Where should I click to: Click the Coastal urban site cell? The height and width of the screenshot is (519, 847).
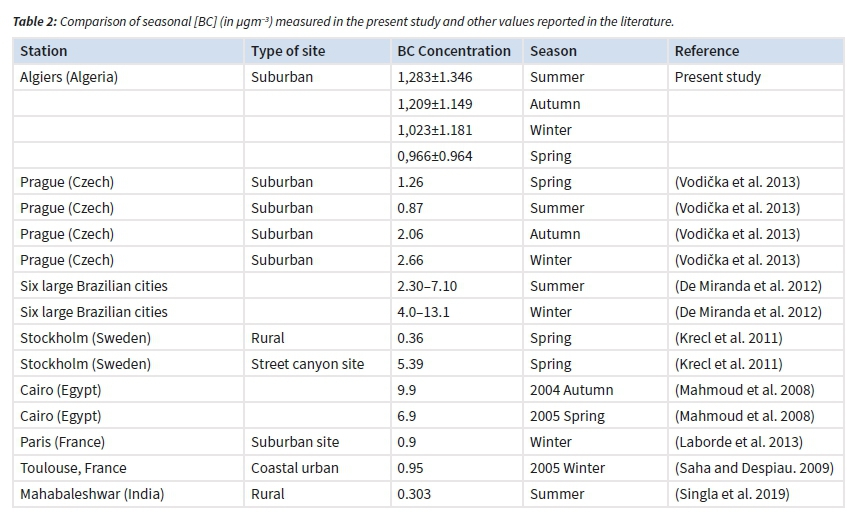(x=294, y=468)
